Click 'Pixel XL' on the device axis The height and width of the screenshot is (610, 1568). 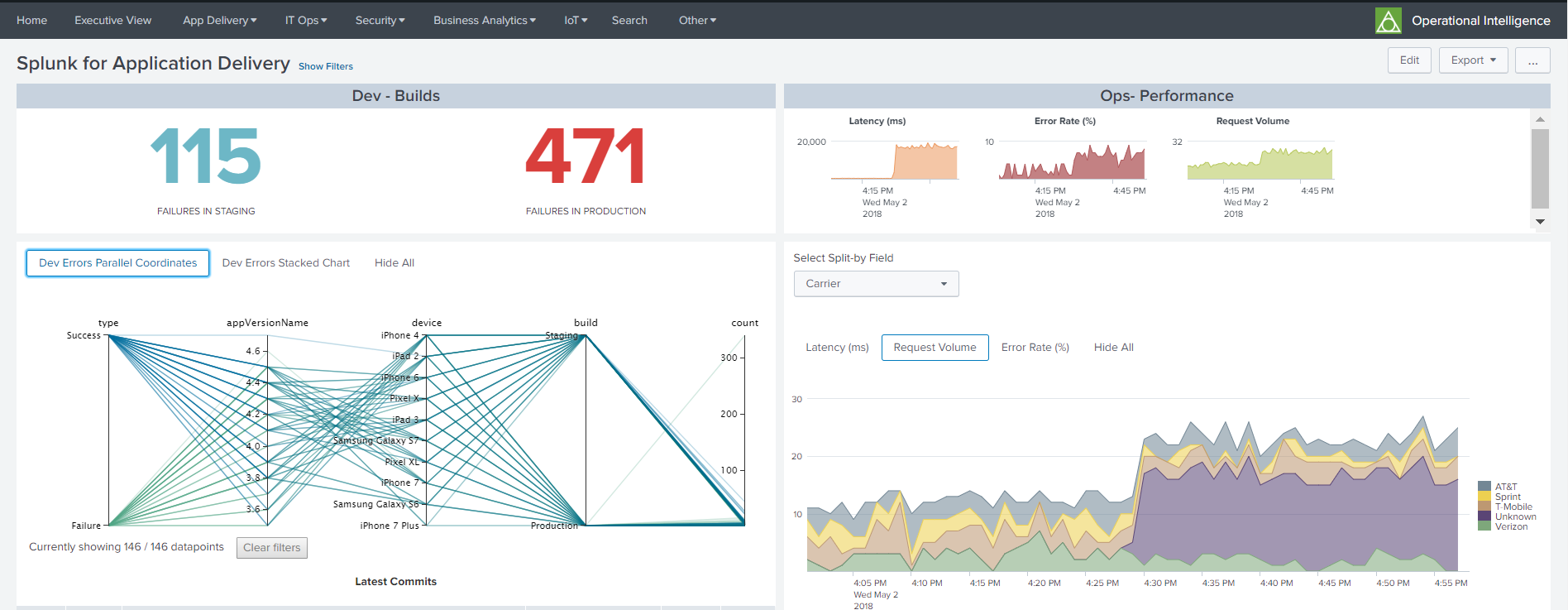[402, 462]
